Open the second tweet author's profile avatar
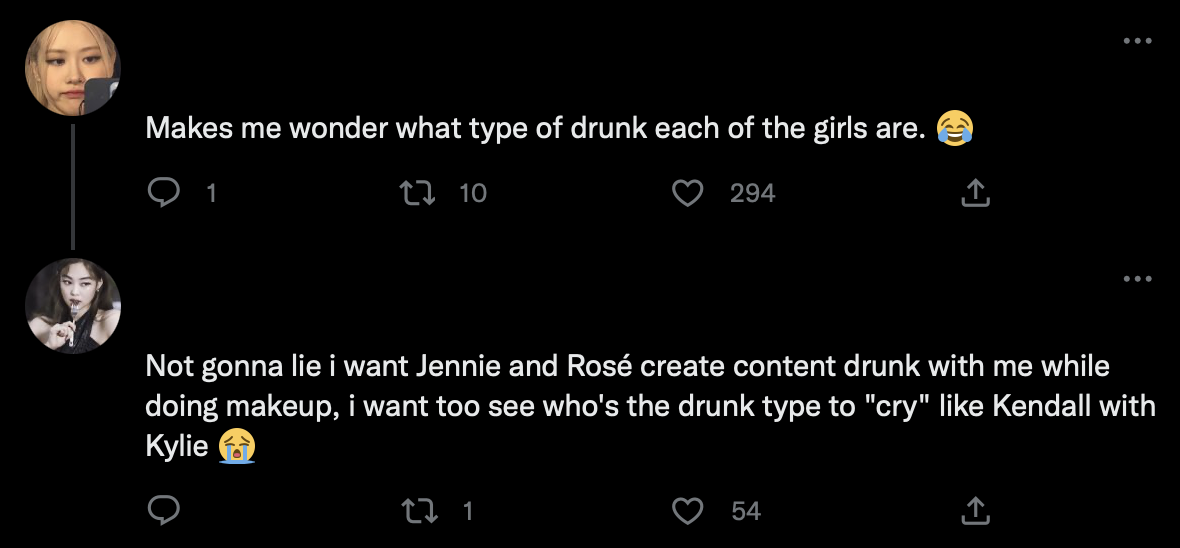 73,305
